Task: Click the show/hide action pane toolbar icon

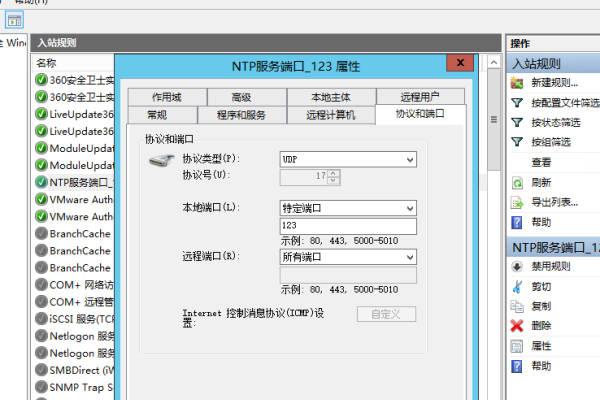Action: coord(15,20)
